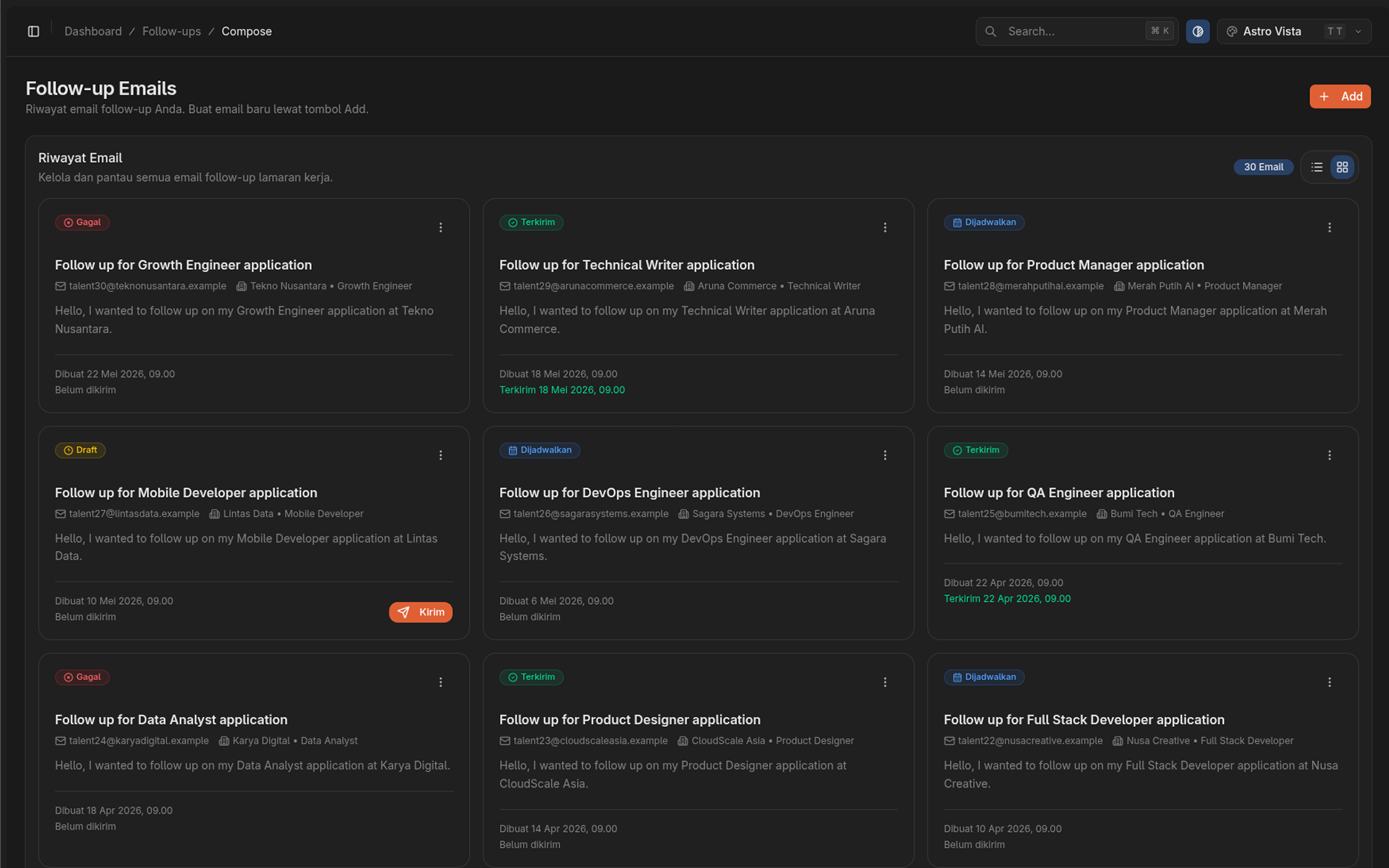Image resolution: width=1389 pixels, height=868 pixels.
Task: Click the Gagal badge on Data Analyst card
Action: (82, 677)
